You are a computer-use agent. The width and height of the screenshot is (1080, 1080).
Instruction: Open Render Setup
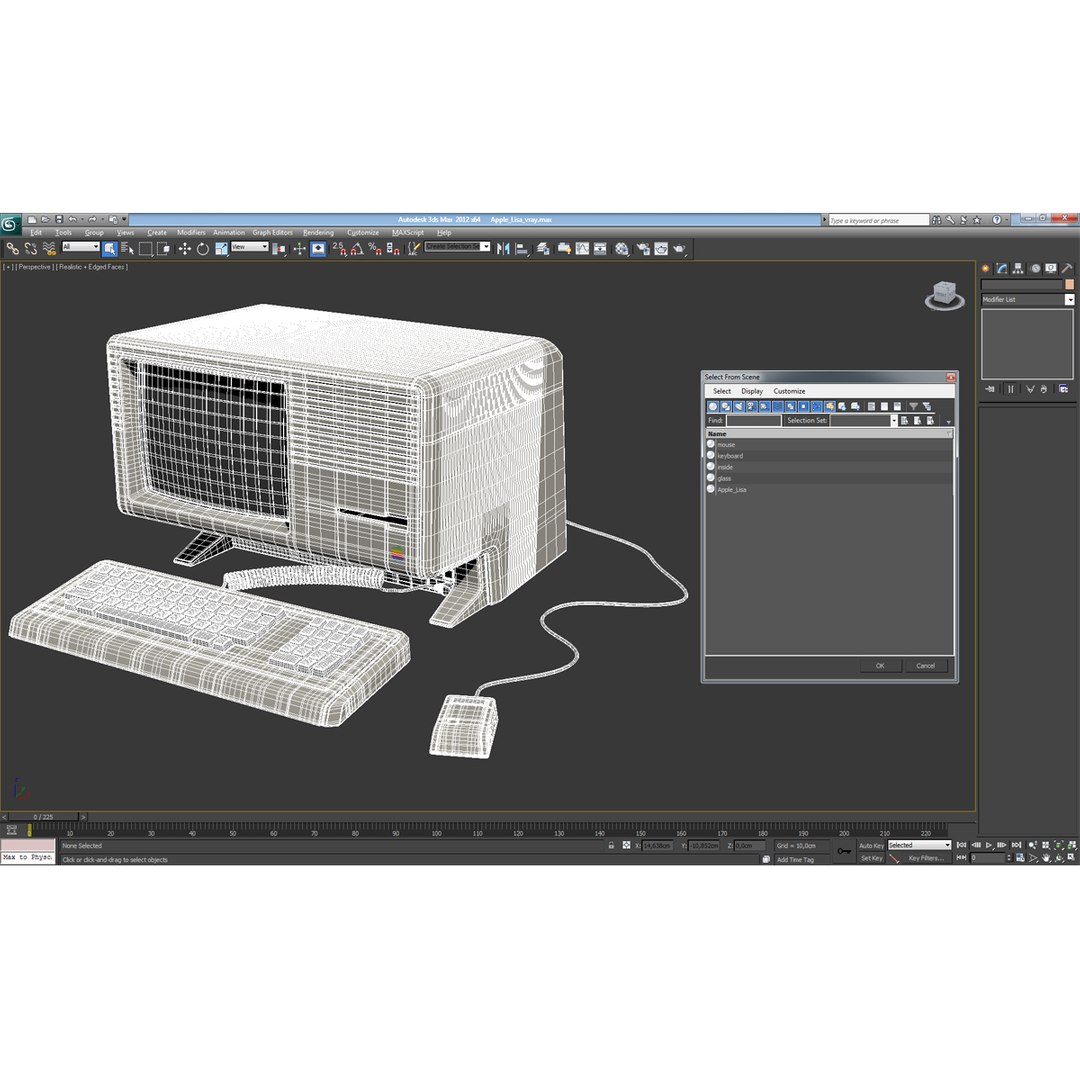tap(643, 249)
